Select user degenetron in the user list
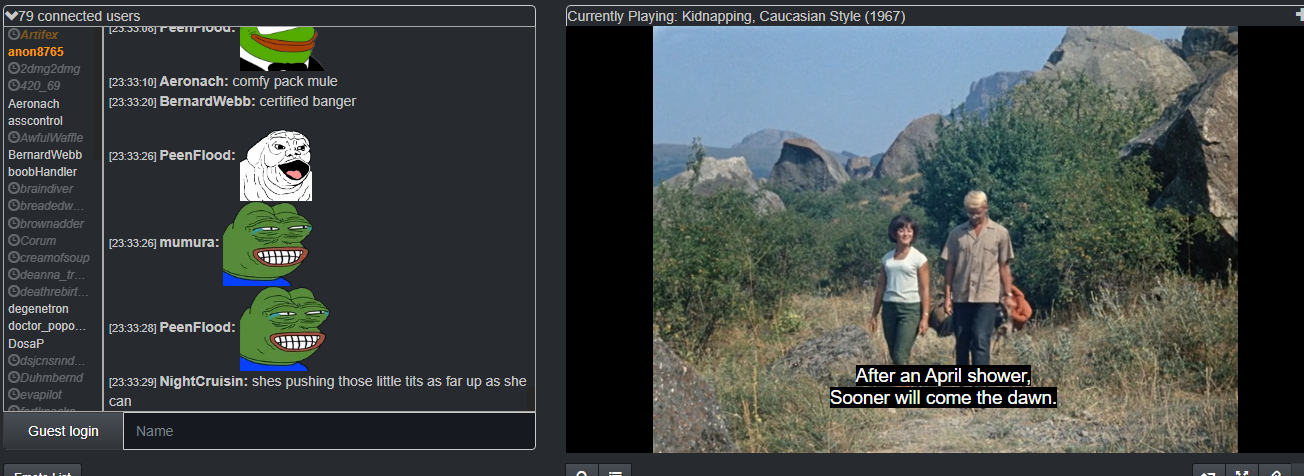 point(38,309)
